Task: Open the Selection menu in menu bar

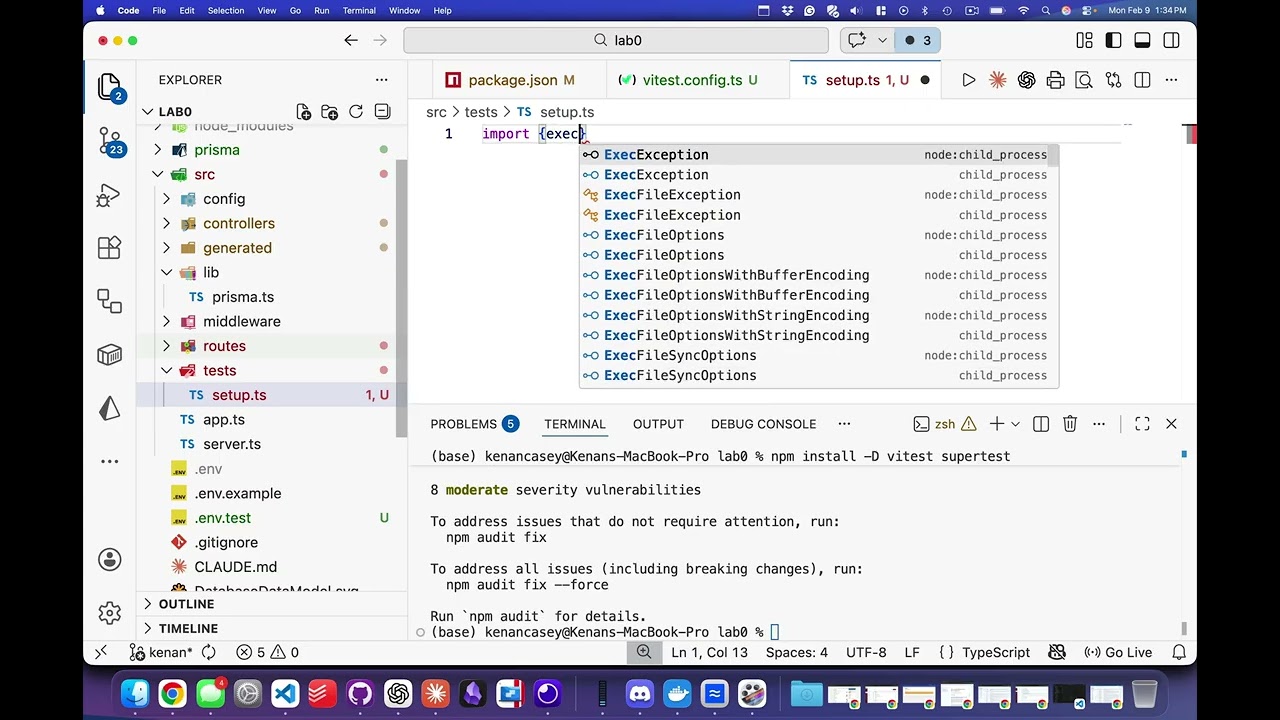Action: 226,10
